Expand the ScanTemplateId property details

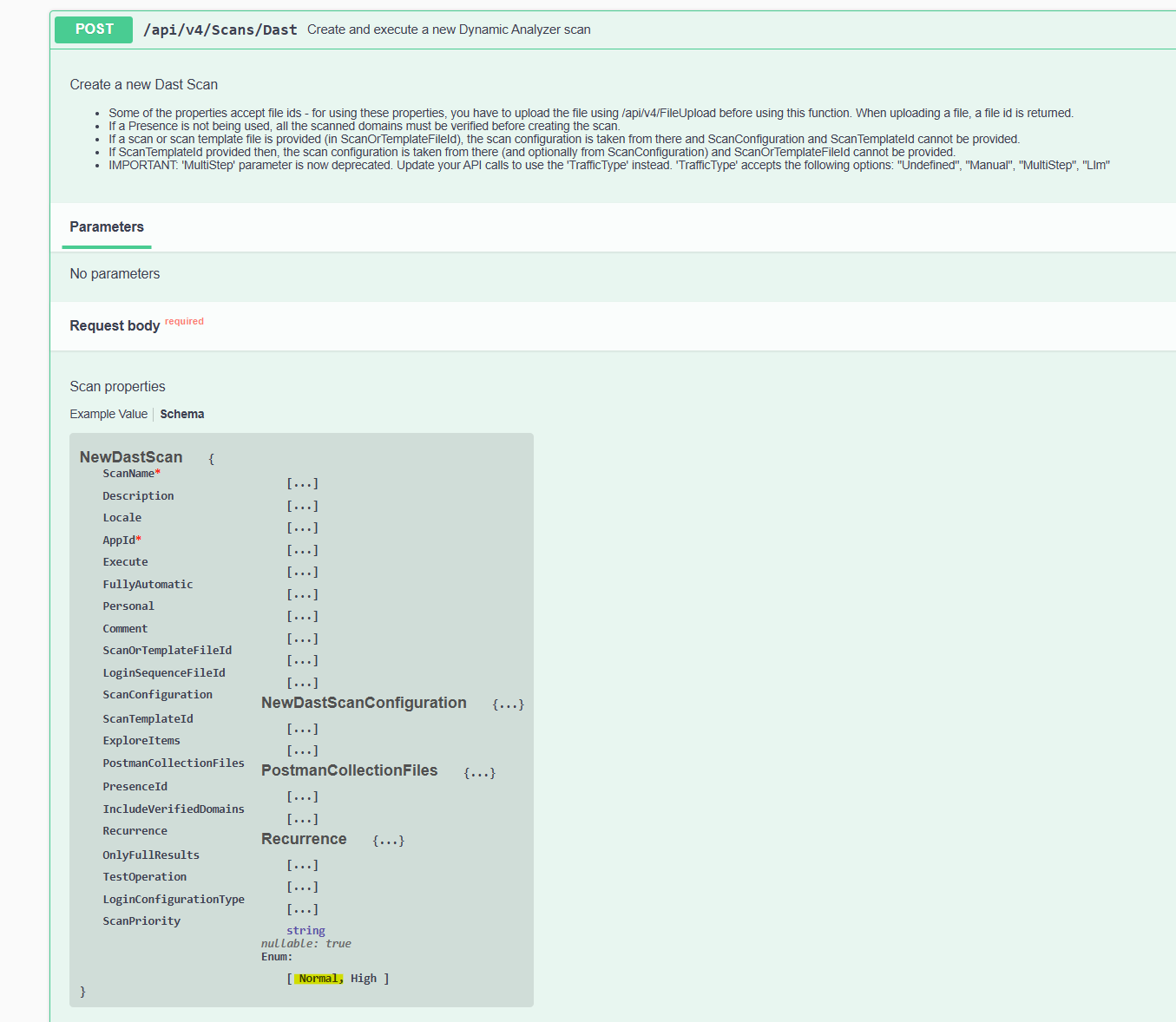click(x=303, y=729)
